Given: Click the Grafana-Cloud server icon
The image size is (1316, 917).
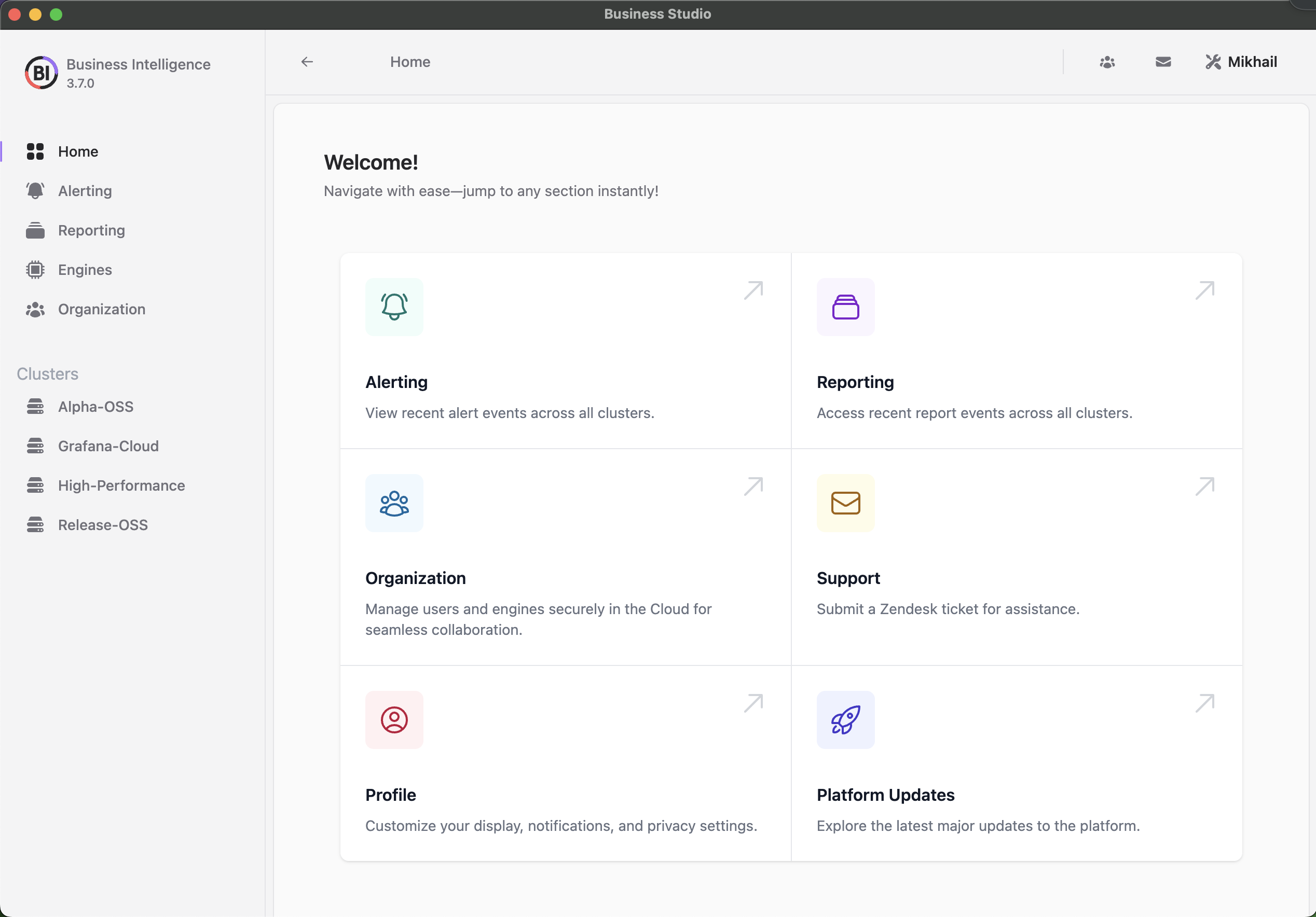Looking at the screenshot, I should click(35, 446).
